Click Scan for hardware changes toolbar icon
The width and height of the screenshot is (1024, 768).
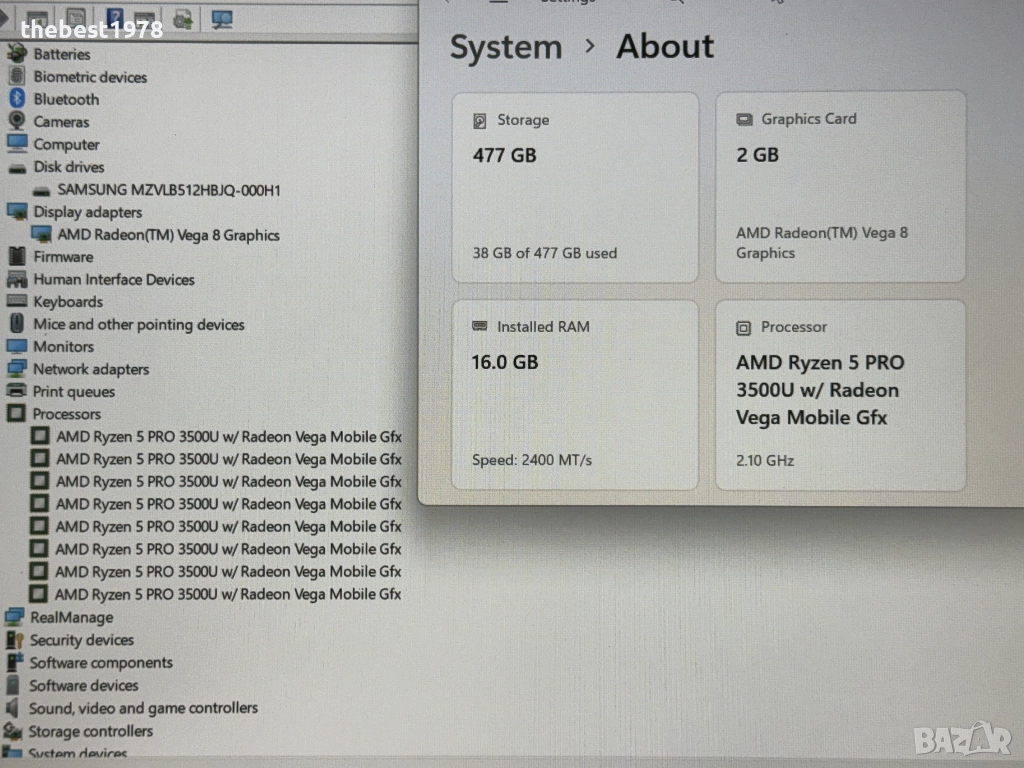(222, 18)
